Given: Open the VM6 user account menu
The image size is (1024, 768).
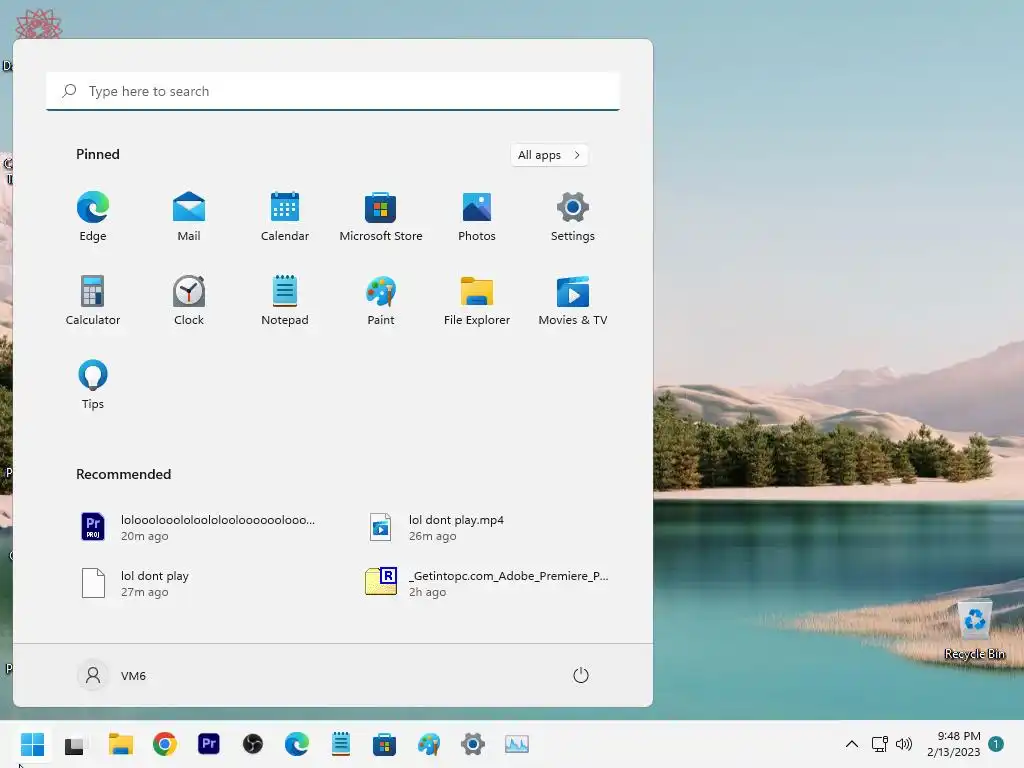Looking at the screenshot, I should [x=112, y=675].
